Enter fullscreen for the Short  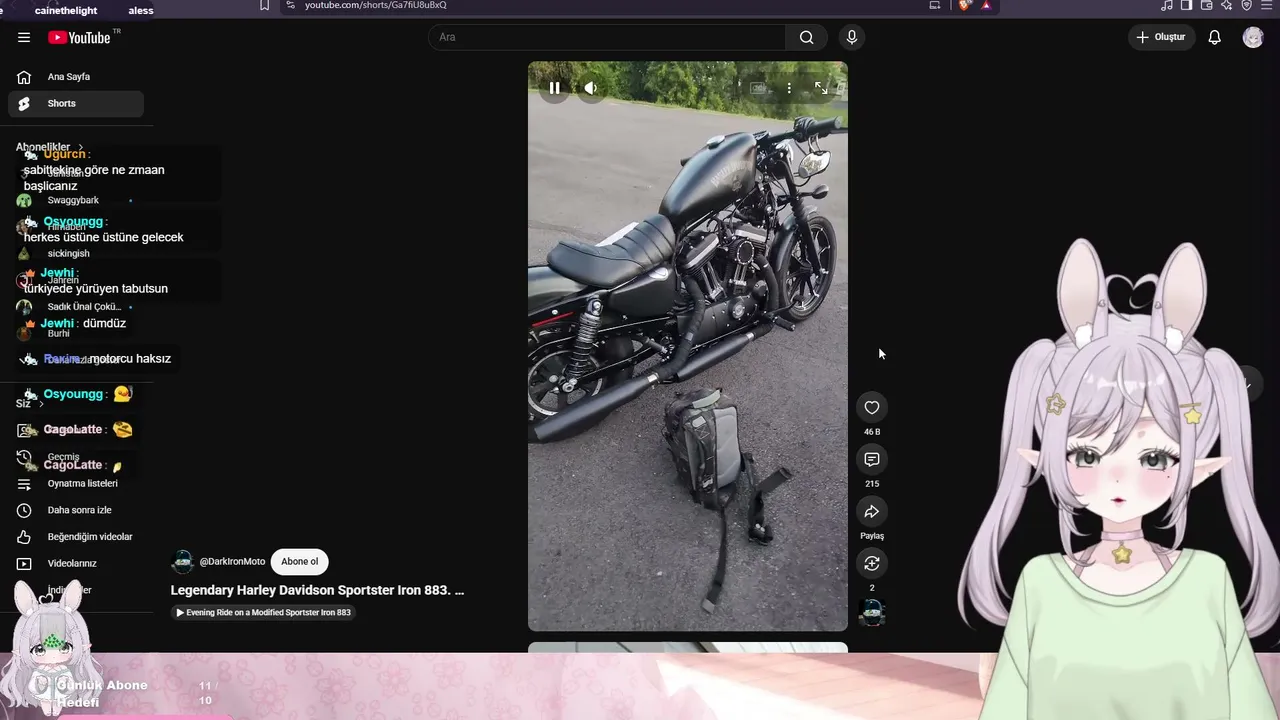tap(821, 88)
